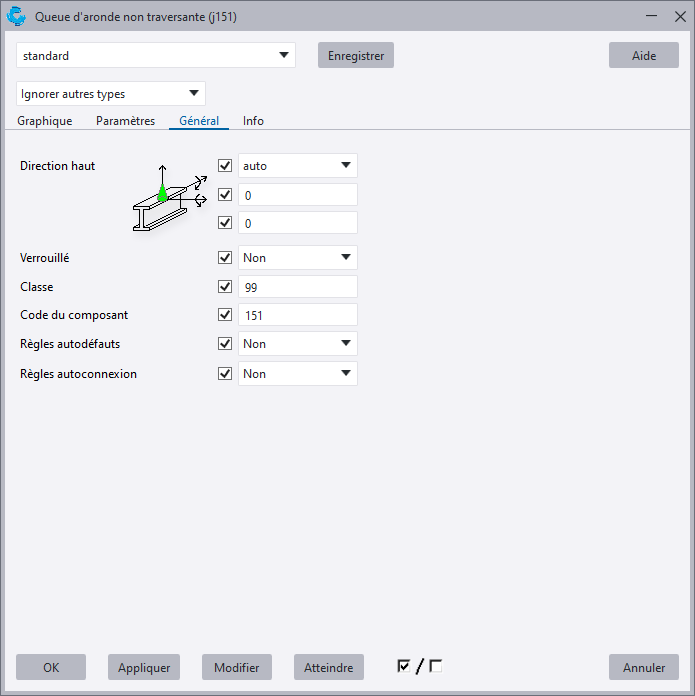Switch to the Info tab
The image size is (695, 696).
point(253,121)
